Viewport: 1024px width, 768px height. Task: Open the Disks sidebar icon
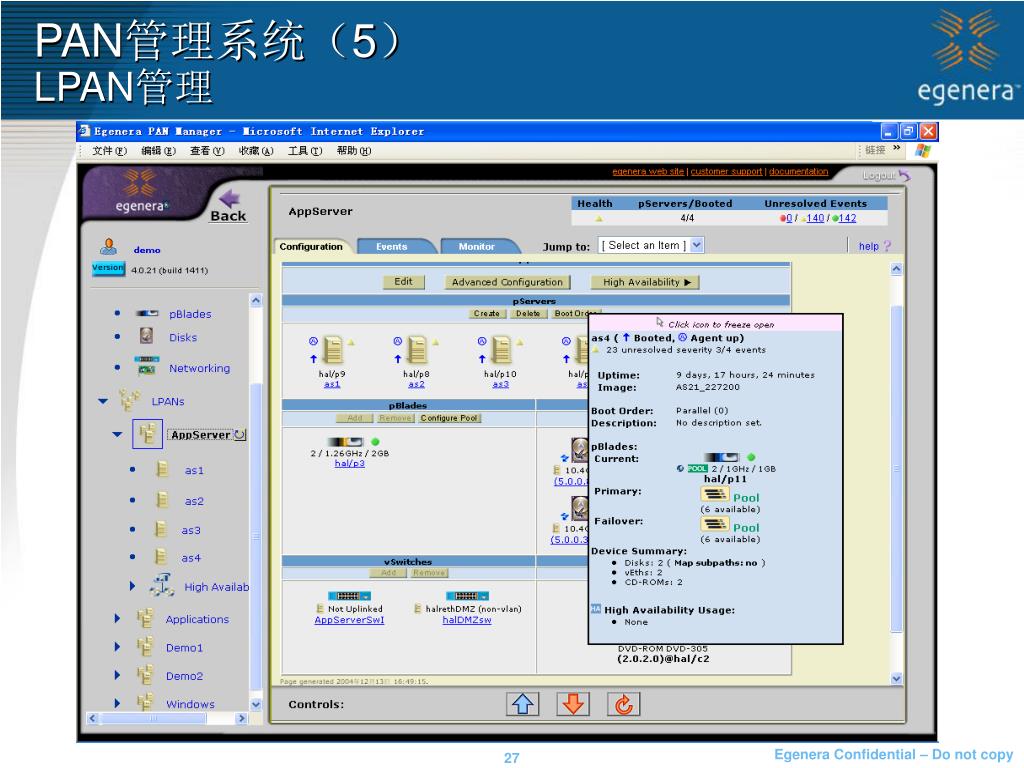[146, 336]
